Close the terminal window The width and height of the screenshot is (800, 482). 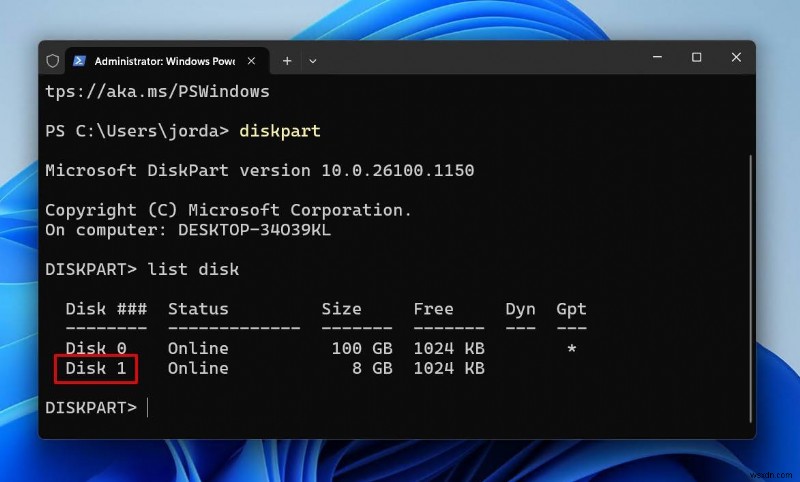pyautogui.click(x=736, y=57)
